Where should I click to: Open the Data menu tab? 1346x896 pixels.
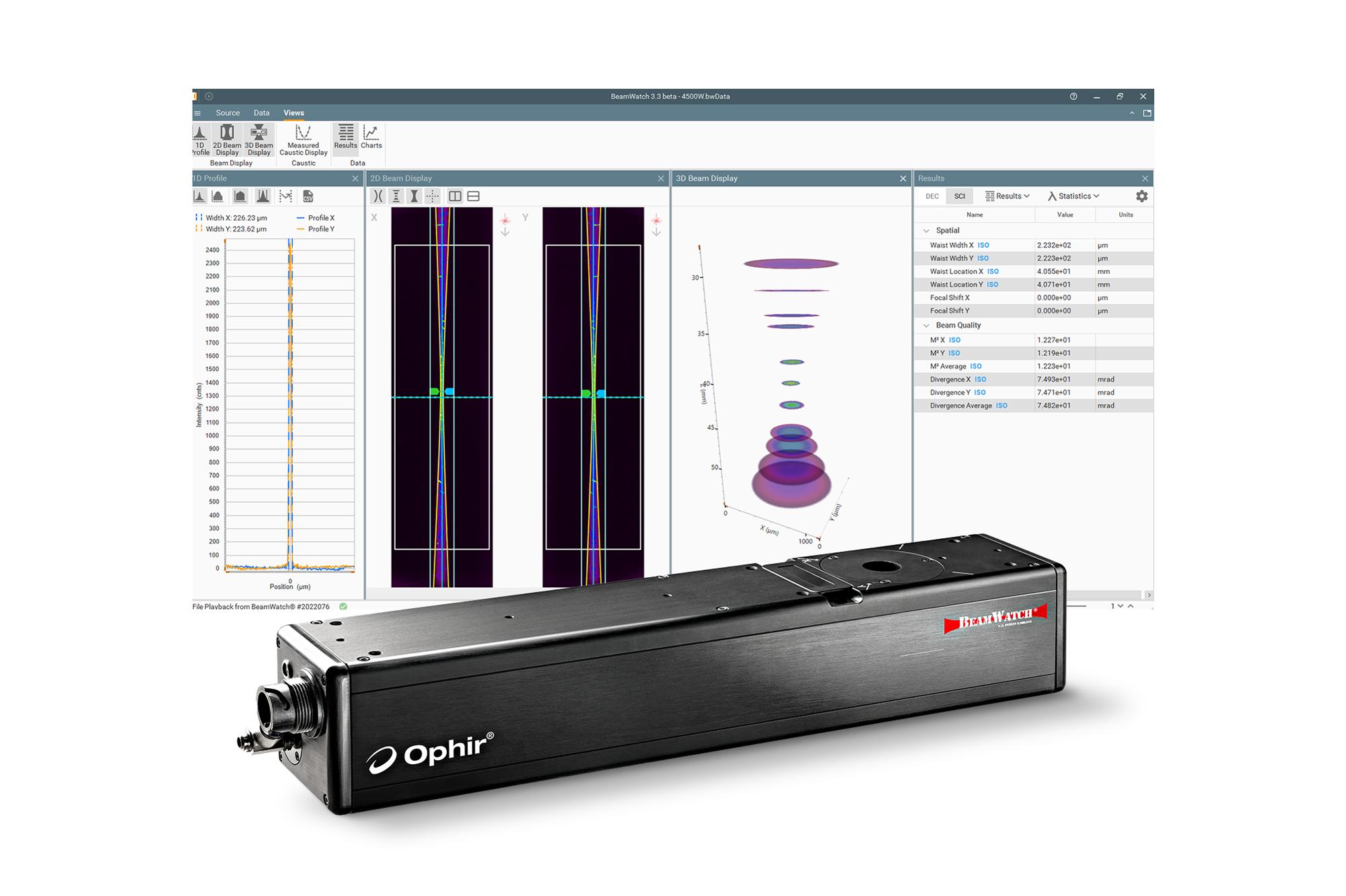click(262, 113)
